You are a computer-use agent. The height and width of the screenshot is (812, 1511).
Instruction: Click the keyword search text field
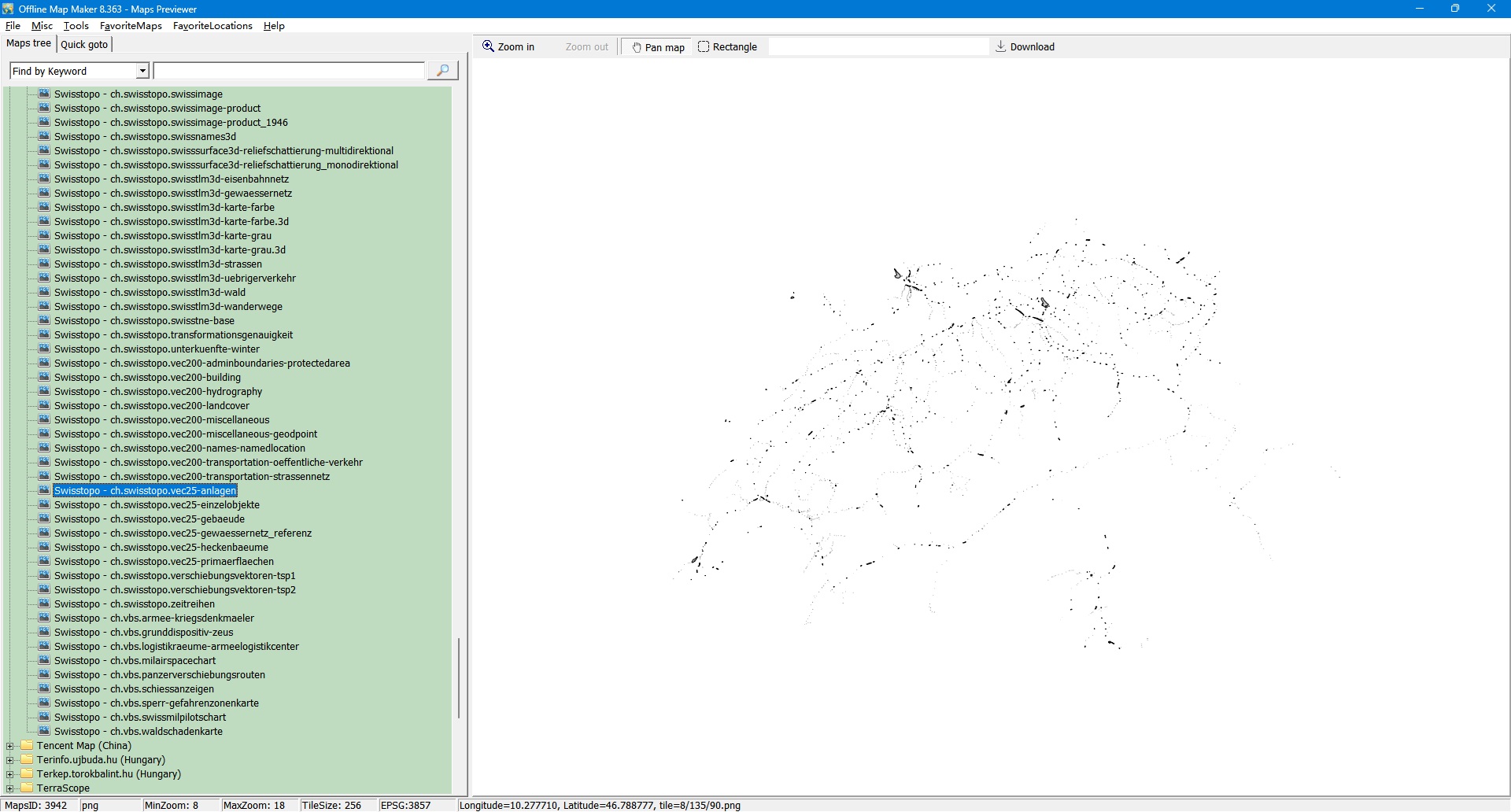289,72
